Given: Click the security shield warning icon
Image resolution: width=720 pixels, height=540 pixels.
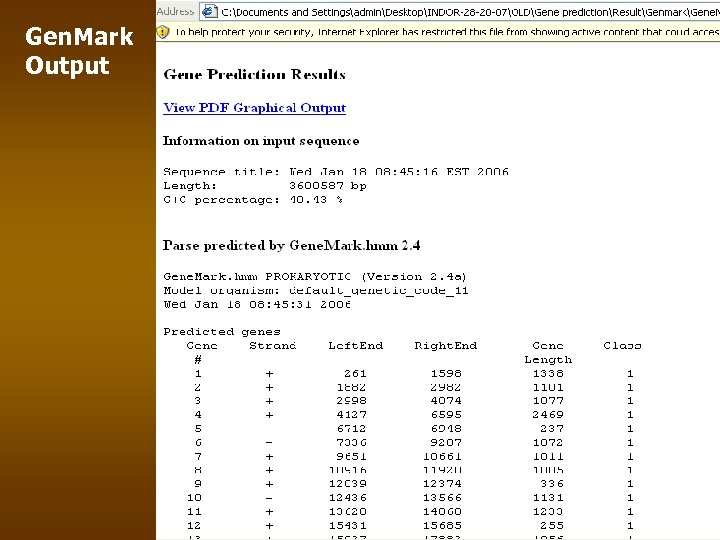Looking at the screenshot, I should tap(163, 32).
